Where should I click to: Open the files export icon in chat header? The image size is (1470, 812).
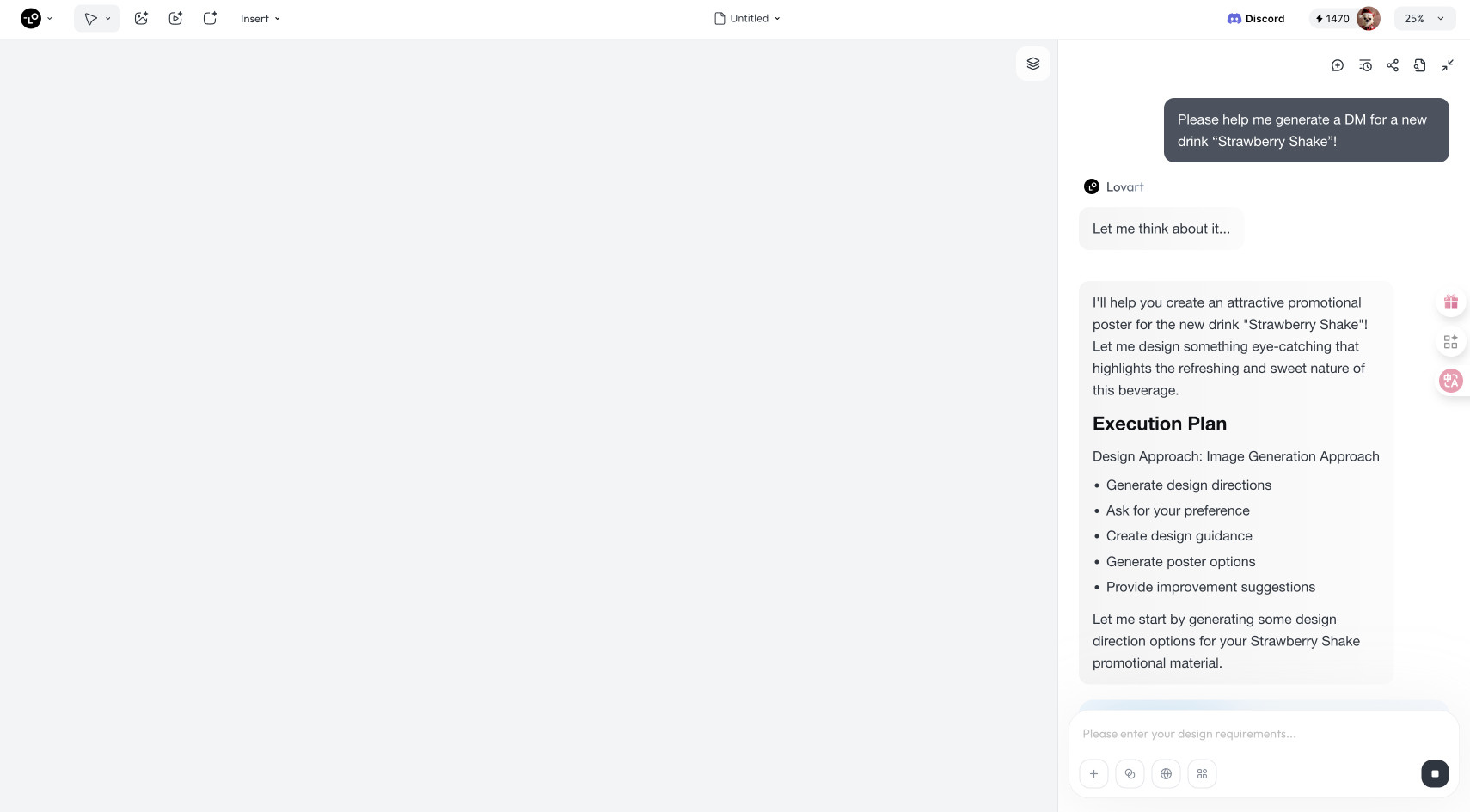click(x=1420, y=65)
